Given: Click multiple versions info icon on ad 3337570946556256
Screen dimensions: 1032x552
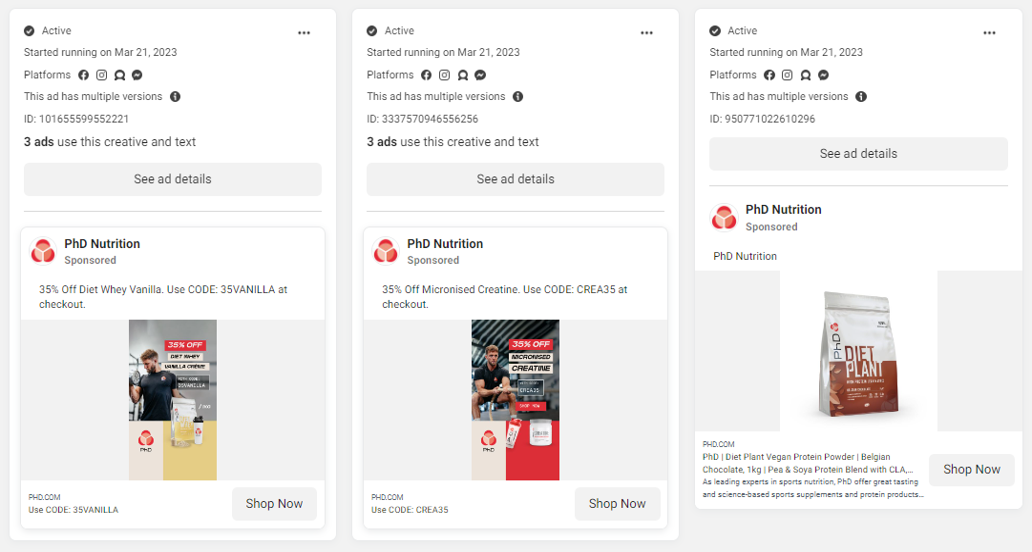Looking at the screenshot, I should pos(518,97).
